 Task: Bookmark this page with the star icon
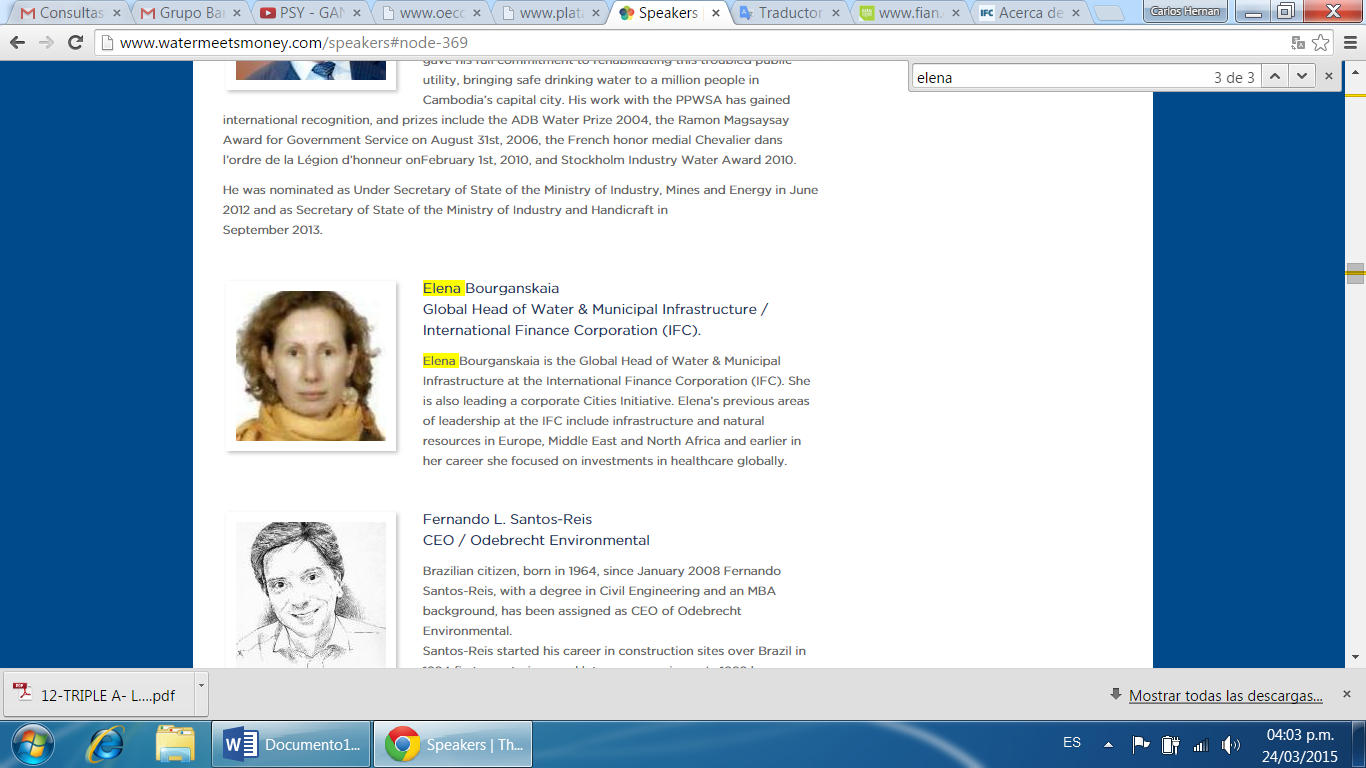pos(1321,43)
